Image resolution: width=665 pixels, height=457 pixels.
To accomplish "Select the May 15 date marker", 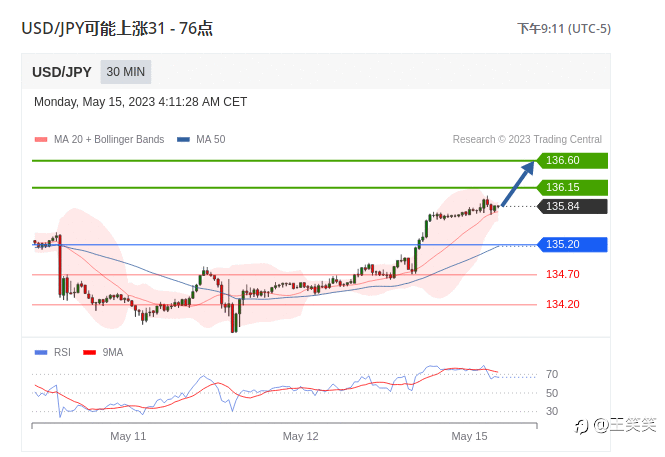I will 469,436.
